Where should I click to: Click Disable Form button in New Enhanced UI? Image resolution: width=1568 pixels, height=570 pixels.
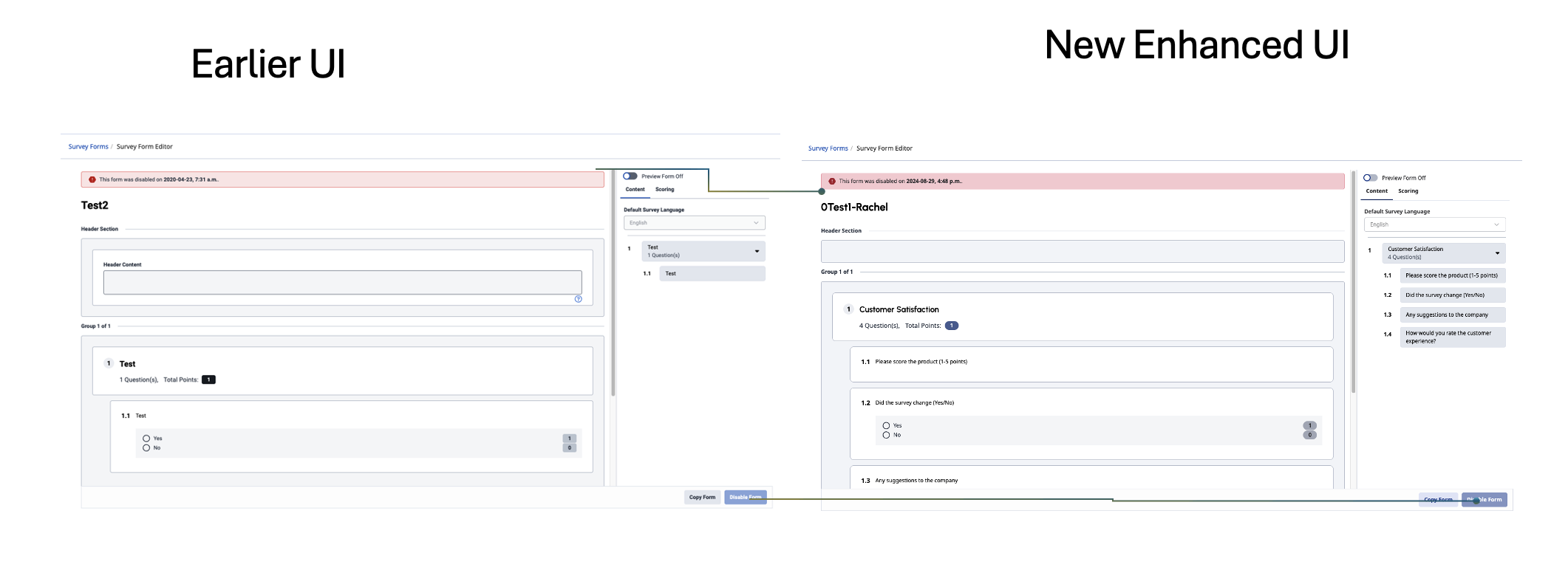[x=1484, y=500]
